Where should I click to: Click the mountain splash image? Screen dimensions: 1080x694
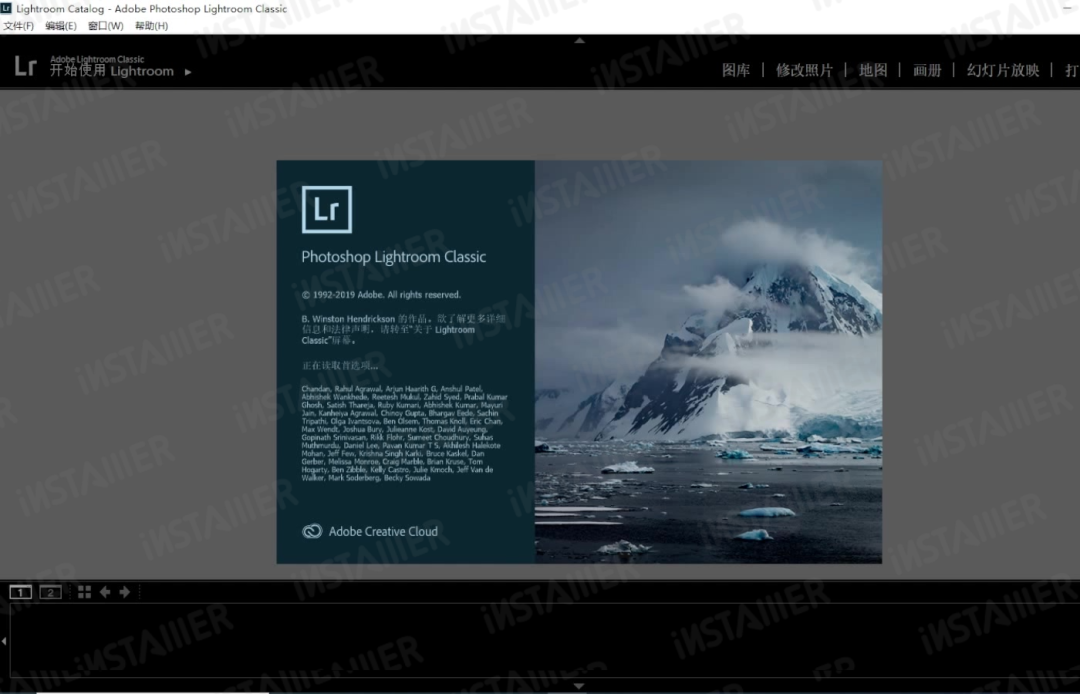[x=708, y=362]
